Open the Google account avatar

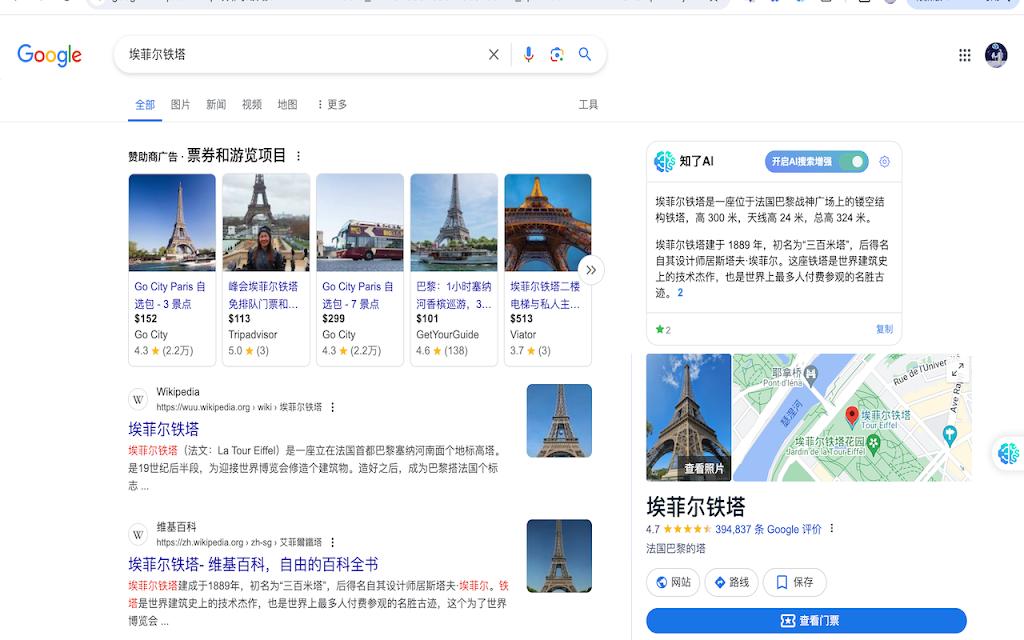pyautogui.click(x=996, y=55)
